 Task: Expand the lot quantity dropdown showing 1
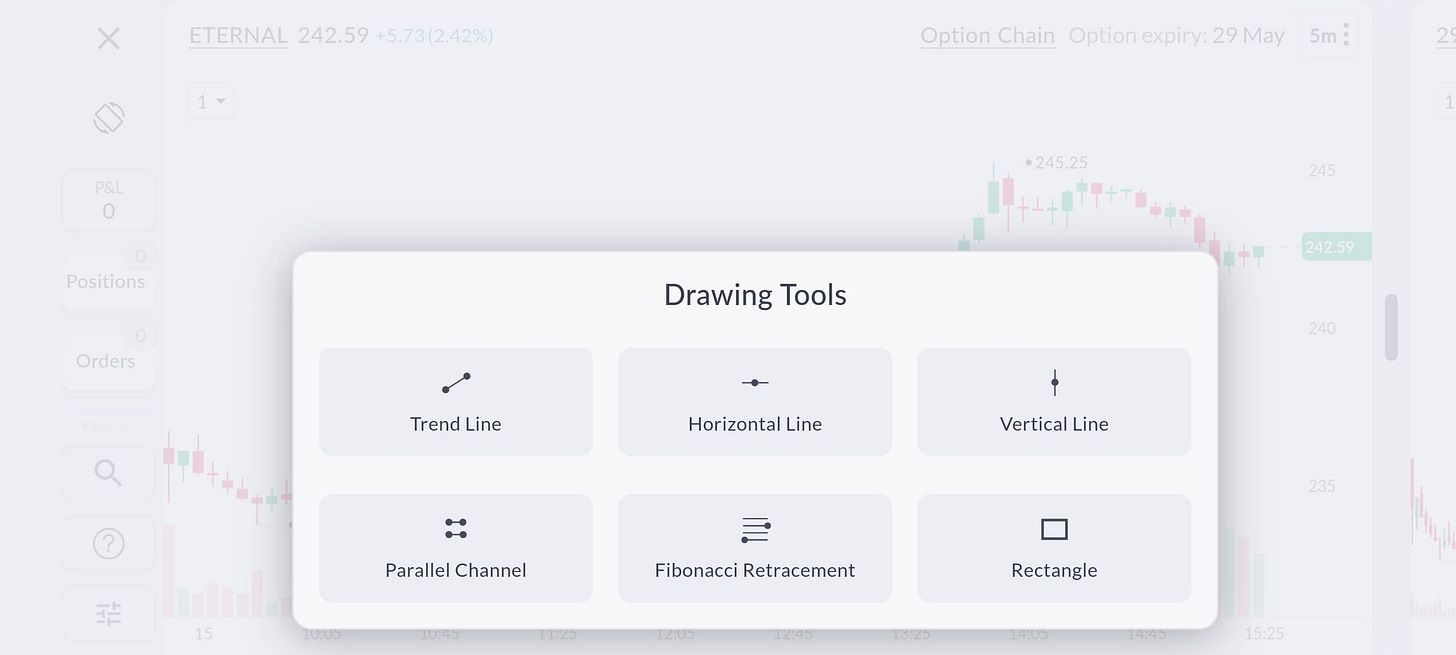211,101
